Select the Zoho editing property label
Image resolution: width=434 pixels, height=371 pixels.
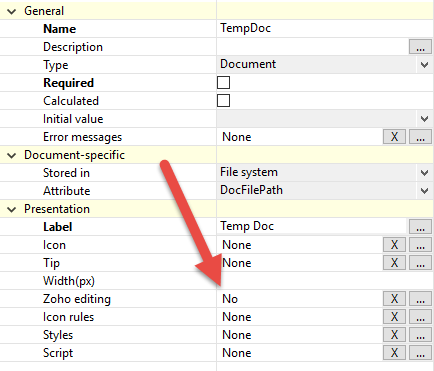(77, 299)
